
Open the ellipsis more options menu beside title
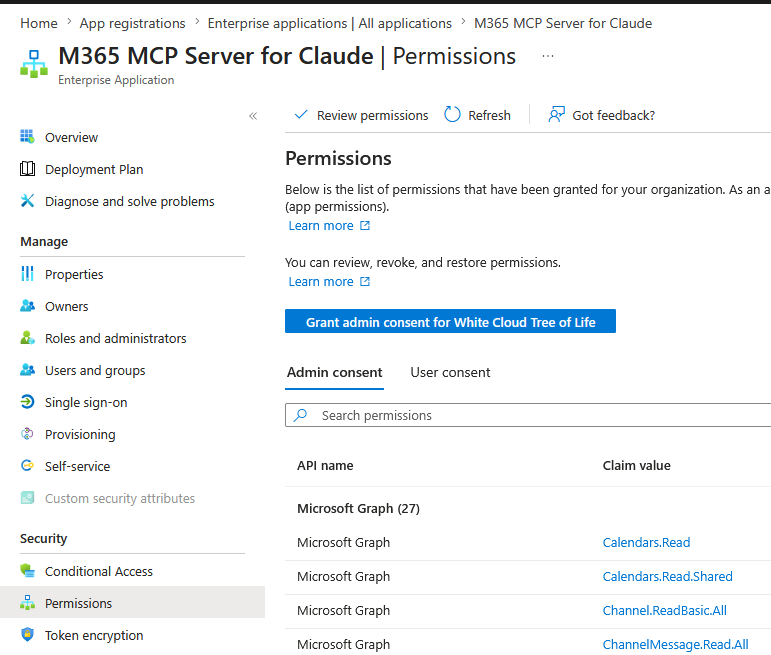click(x=548, y=56)
